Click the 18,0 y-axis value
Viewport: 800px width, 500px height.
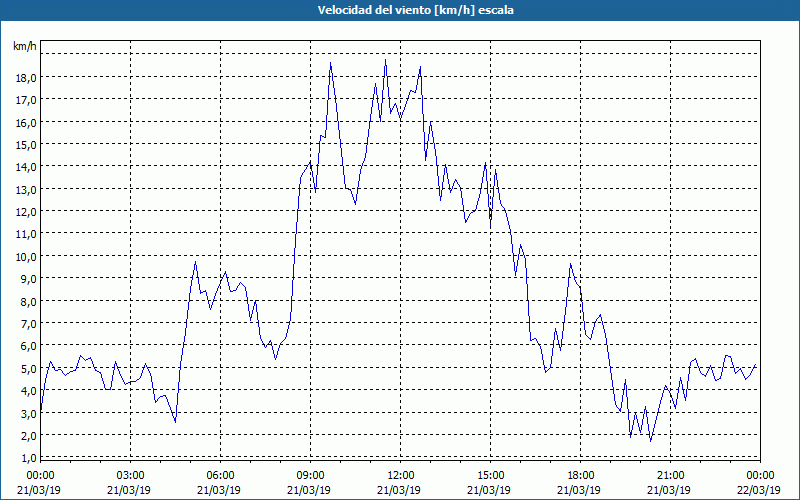point(26,78)
